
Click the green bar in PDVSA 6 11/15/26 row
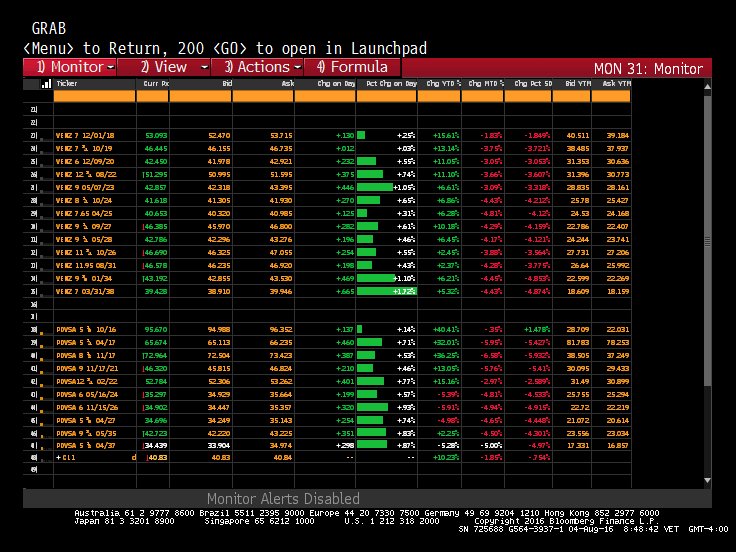[372, 407]
